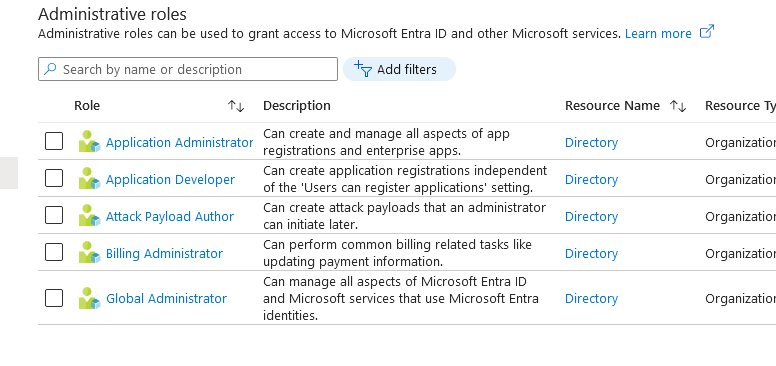Tick the Billing Administrator checkbox
Screen dimensions: 776x366
click(x=54, y=253)
